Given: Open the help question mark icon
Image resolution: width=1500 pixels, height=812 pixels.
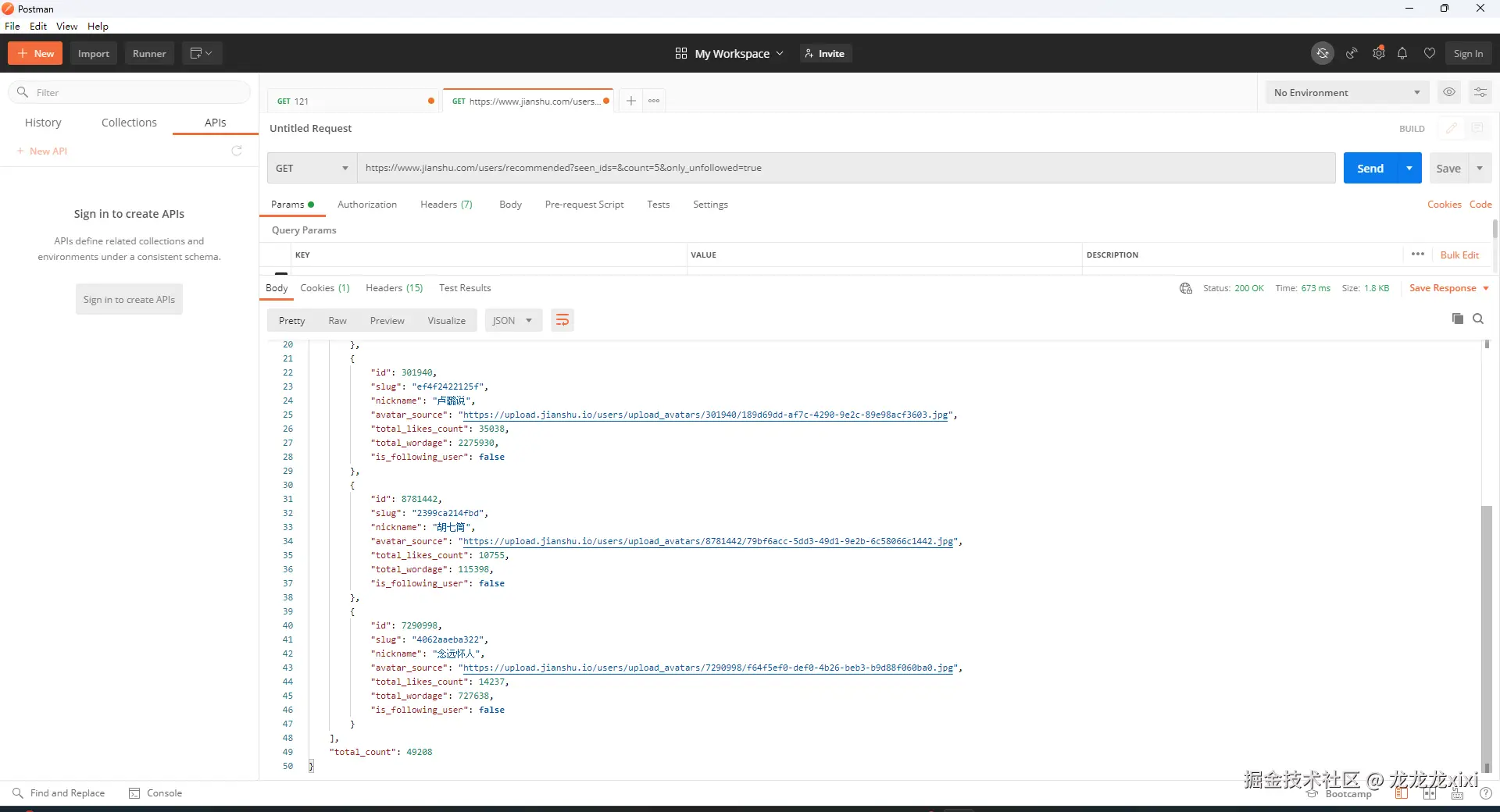Looking at the screenshot, I should (x=1486, y=794).
